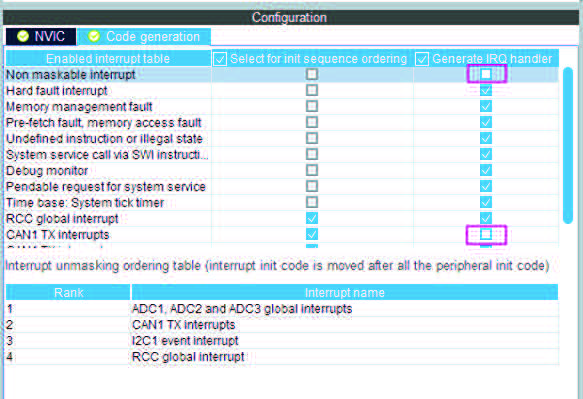583x399 pixels.
Task: Uncheck IRQ handler for Pre-fetch fault row
Action: tap(486, 122)
